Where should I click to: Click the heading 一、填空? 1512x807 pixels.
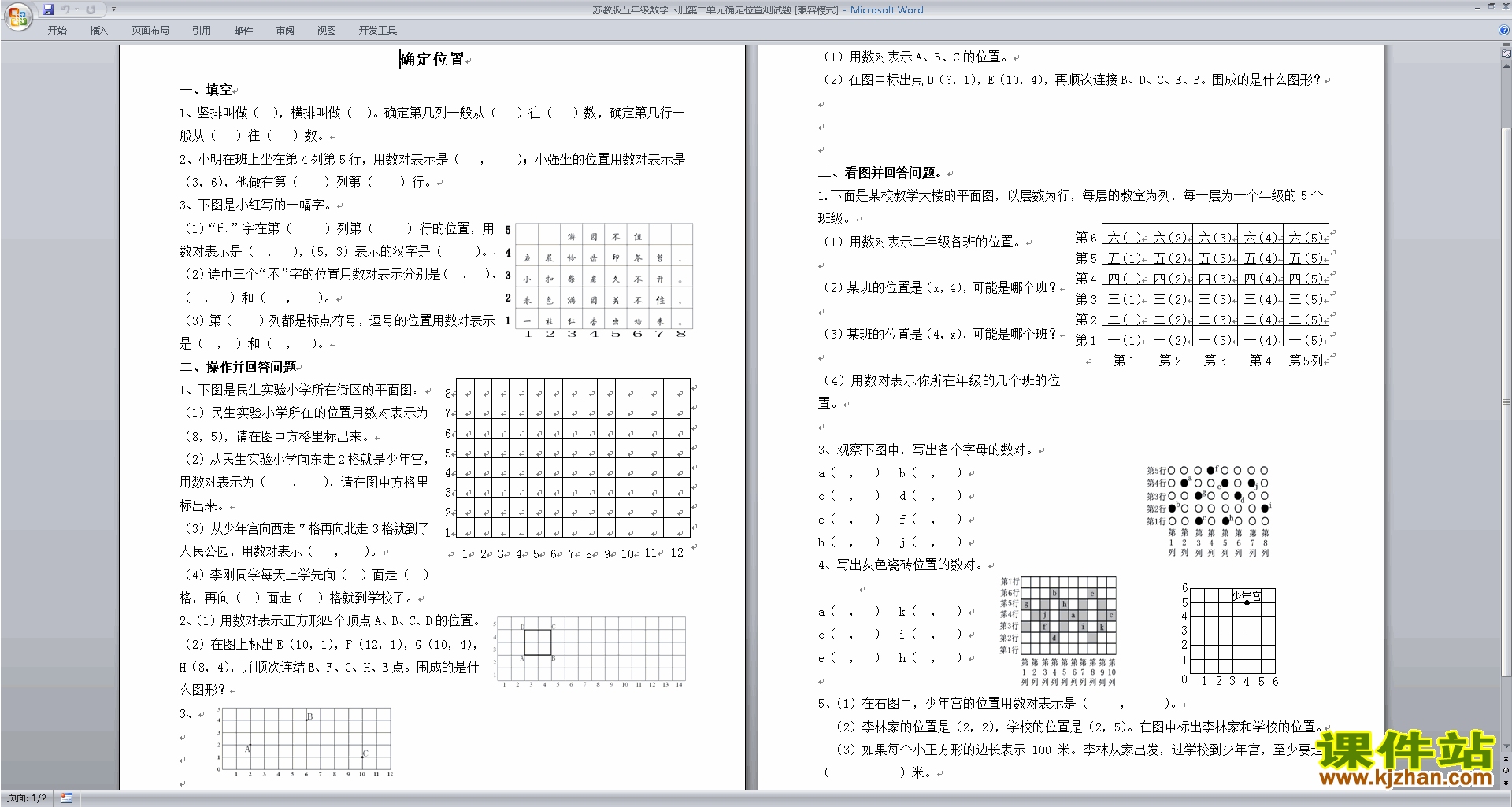(x=206, y=90)
